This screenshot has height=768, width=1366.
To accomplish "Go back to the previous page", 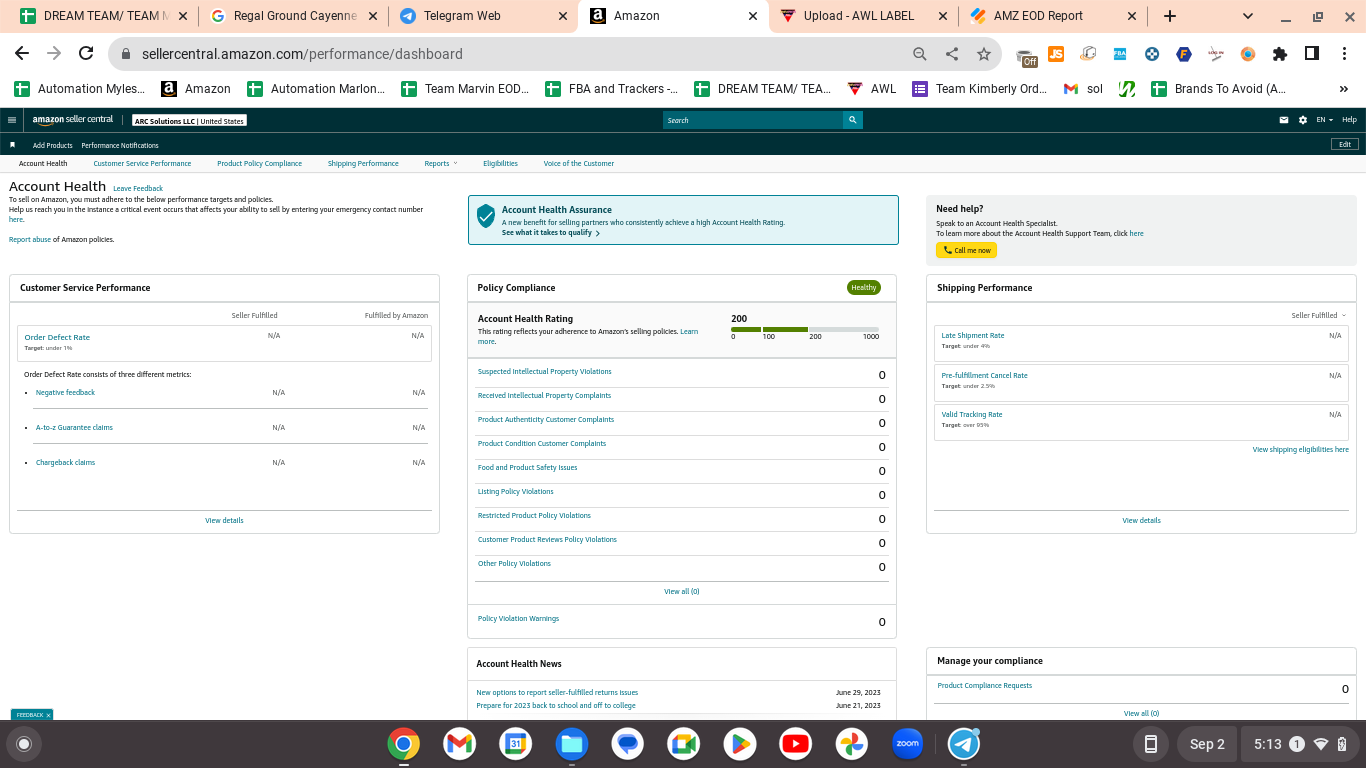I will (x=22, y=54).
